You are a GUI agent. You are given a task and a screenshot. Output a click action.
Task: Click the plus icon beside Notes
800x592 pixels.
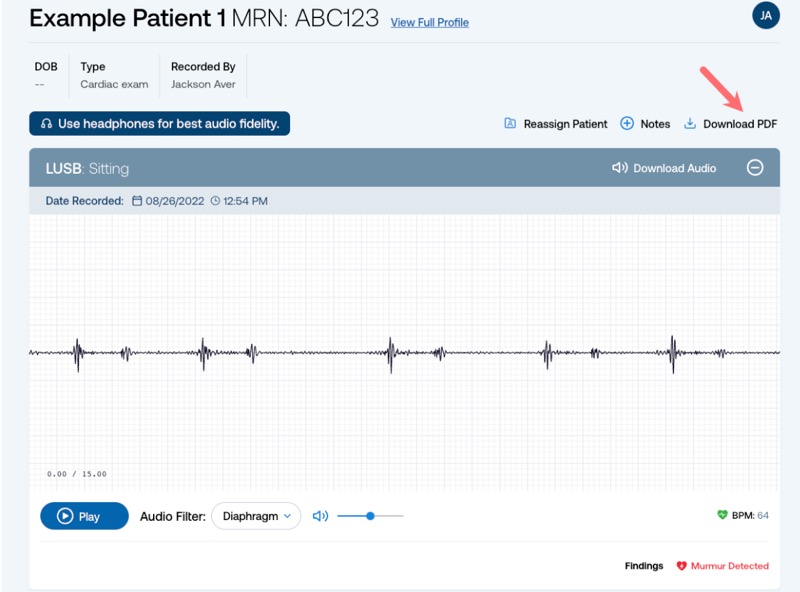[627, 124]
